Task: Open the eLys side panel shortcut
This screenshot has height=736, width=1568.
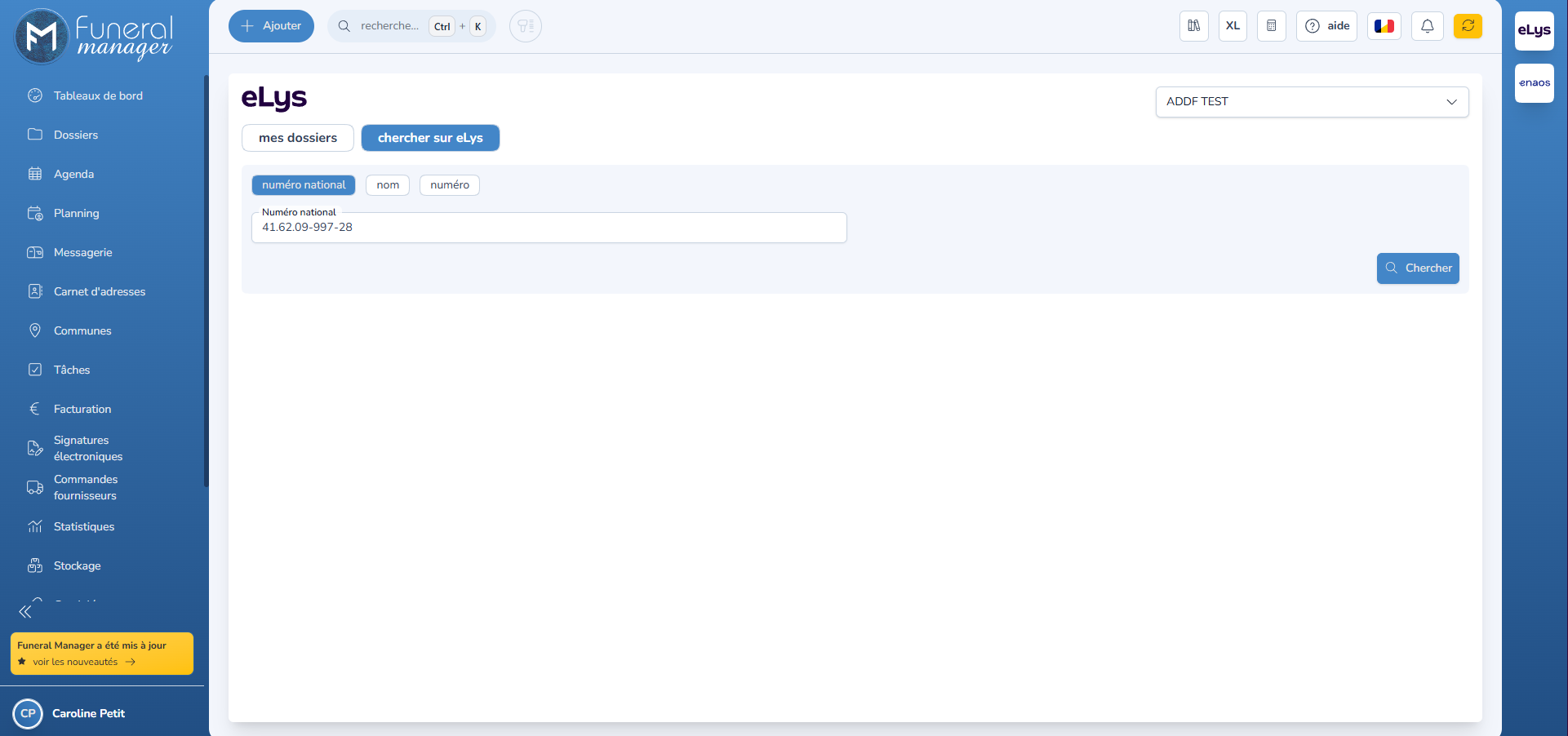Action: tap(1535, 31)
